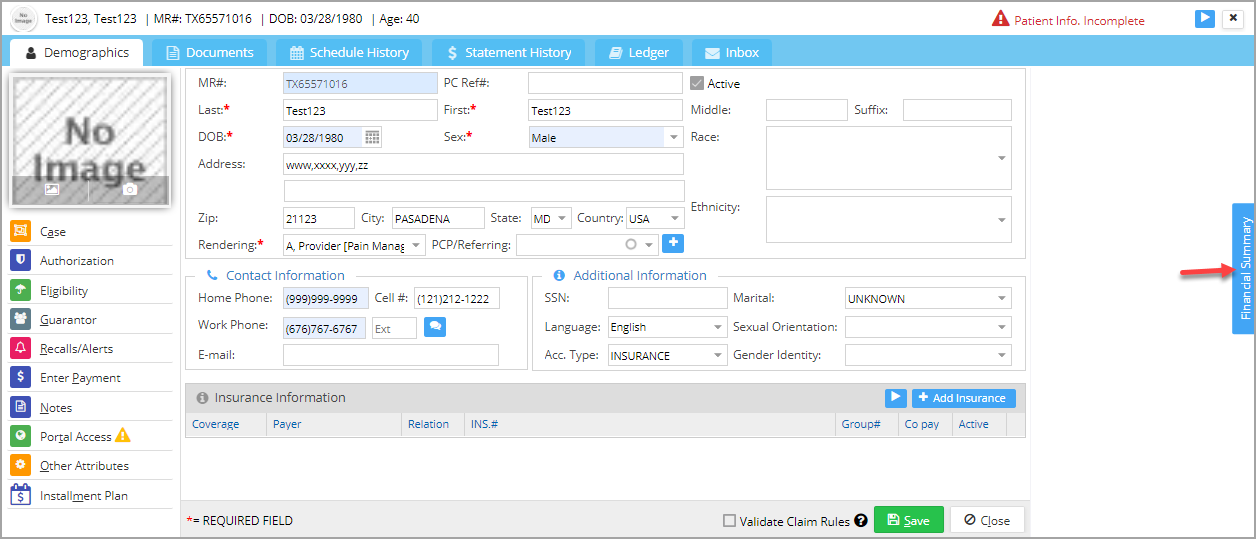Click the camera icon under patient photo
1256x539 pixels.
click(129, 189)
